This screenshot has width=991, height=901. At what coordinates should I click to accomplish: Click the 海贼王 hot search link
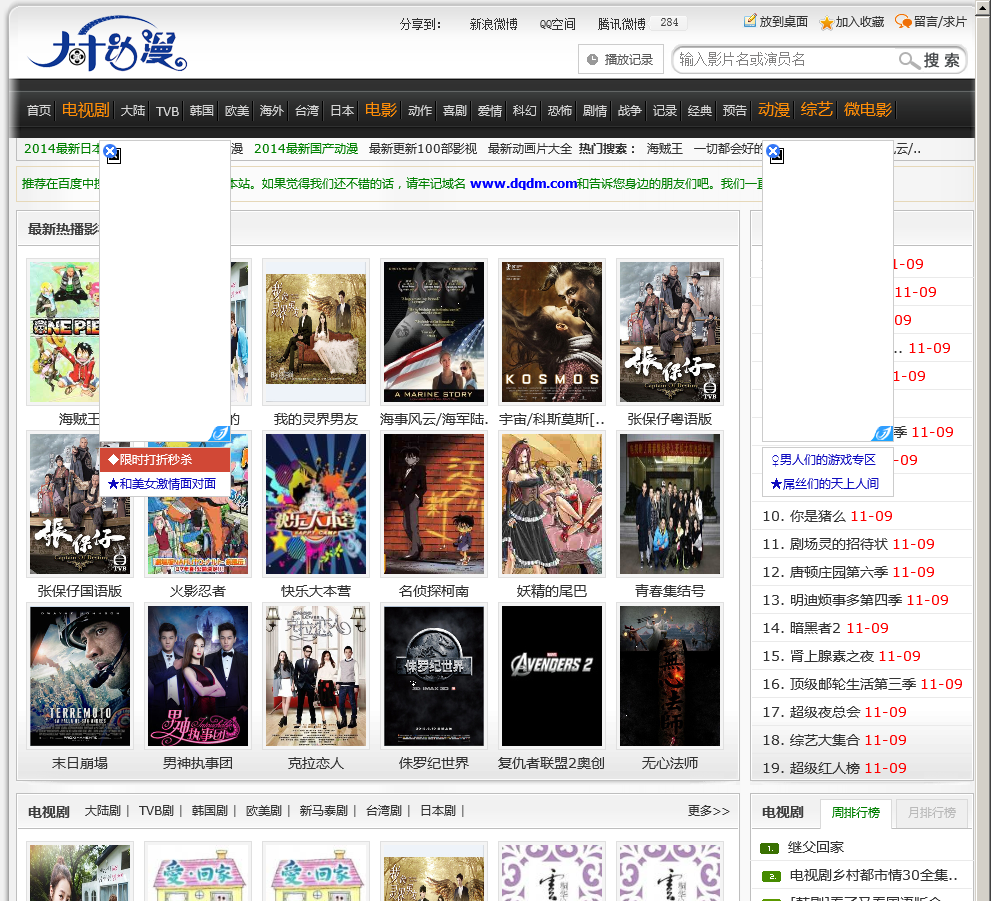tap(664, 148)
